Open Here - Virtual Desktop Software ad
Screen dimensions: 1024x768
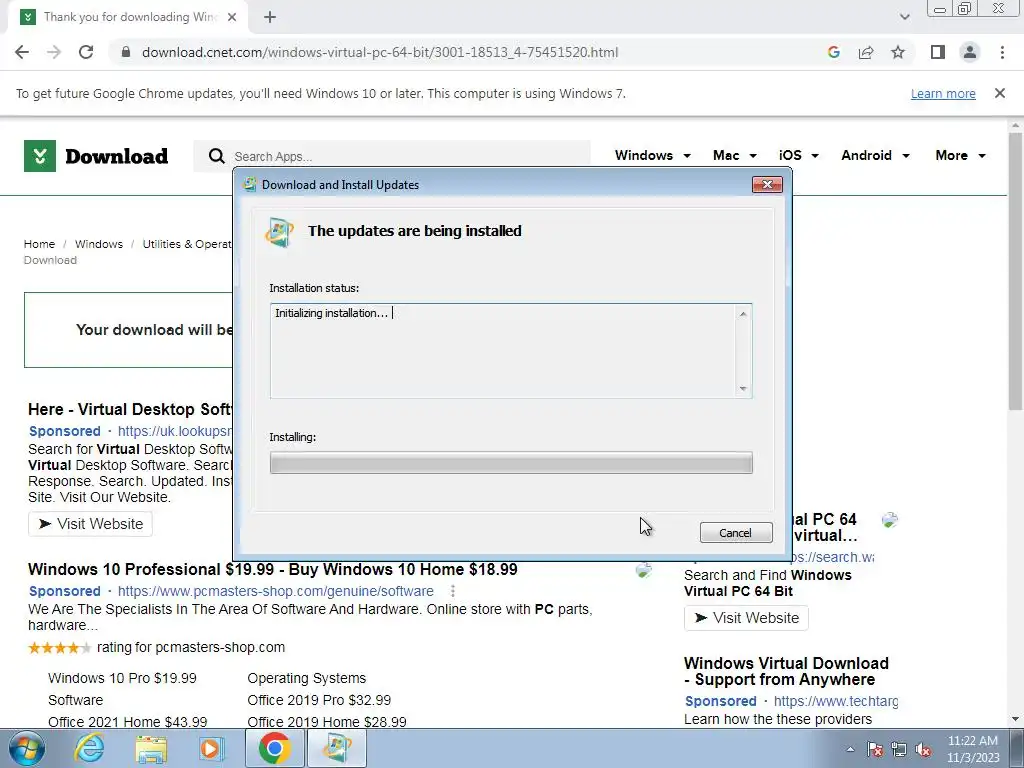[x=130, y=409]
